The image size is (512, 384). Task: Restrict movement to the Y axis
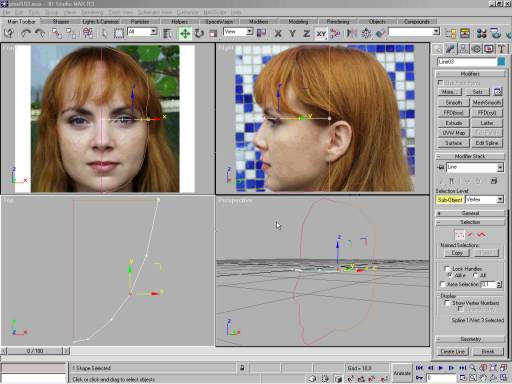click(292, 33)
